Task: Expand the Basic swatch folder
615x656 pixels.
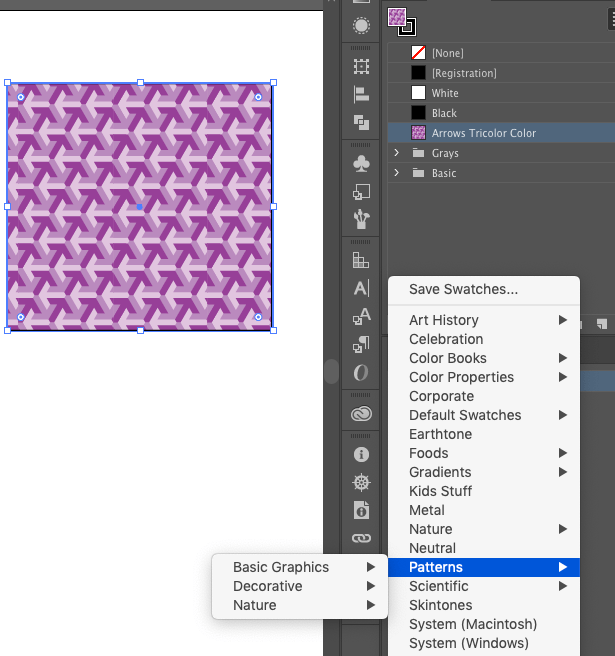Action: click(x=397, y=173)
